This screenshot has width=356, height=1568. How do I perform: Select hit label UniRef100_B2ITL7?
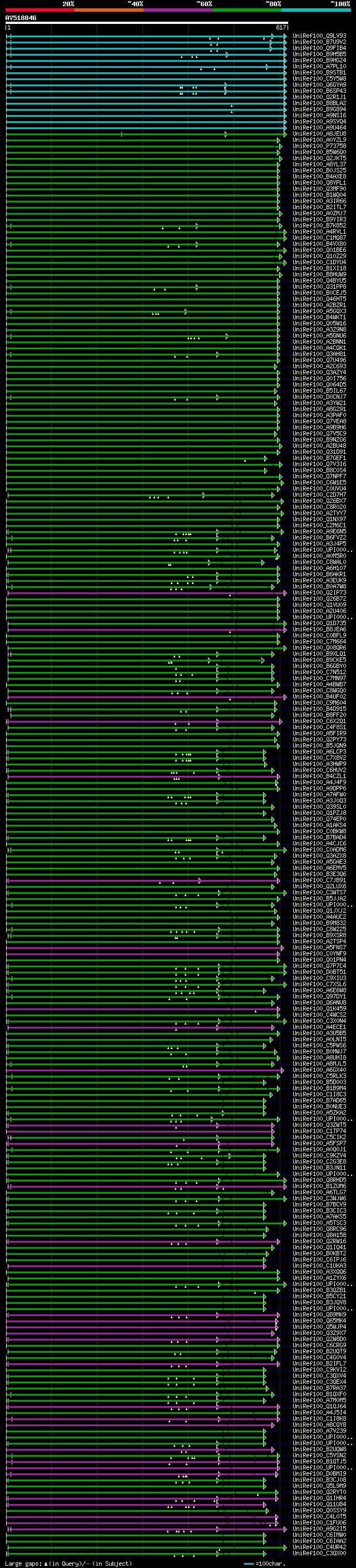click(x=319, y=207)
